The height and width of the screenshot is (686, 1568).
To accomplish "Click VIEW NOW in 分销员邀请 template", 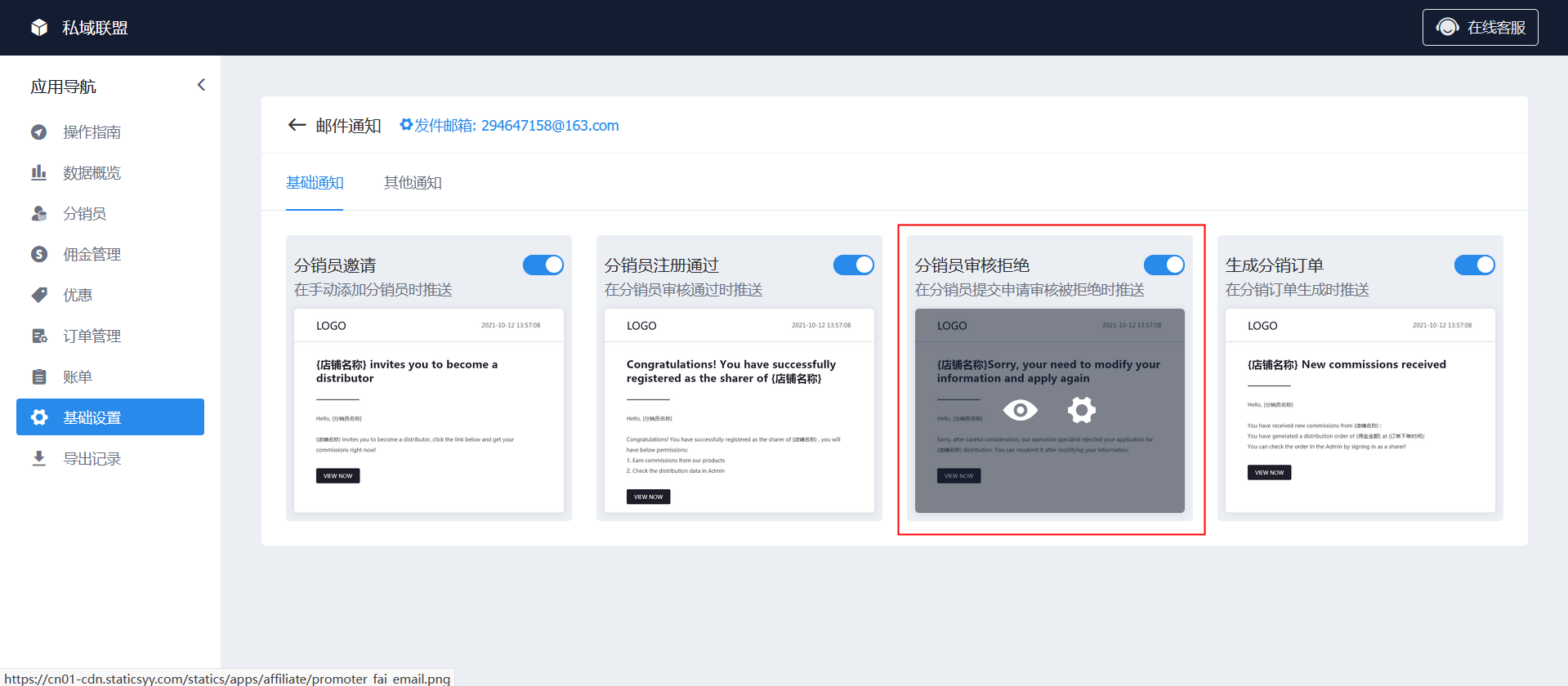I will click(x=338, y=476).
